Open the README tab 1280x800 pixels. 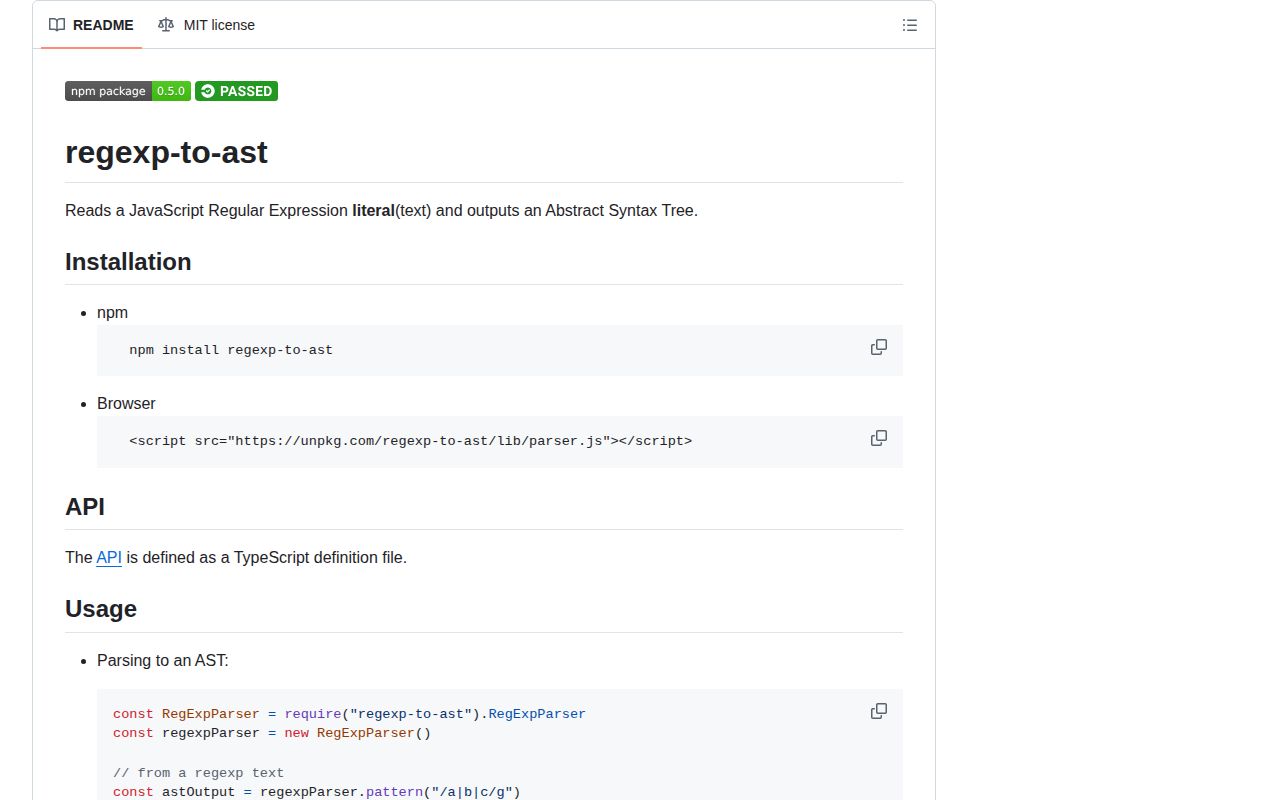coord(91,25)
